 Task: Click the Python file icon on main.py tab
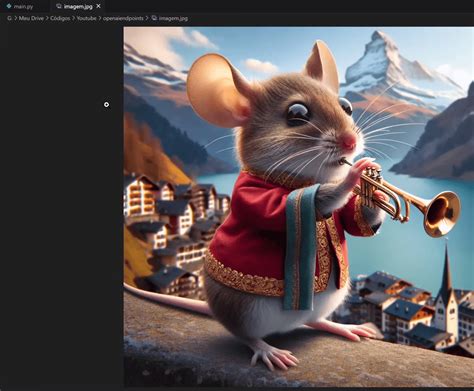point(9,6)
